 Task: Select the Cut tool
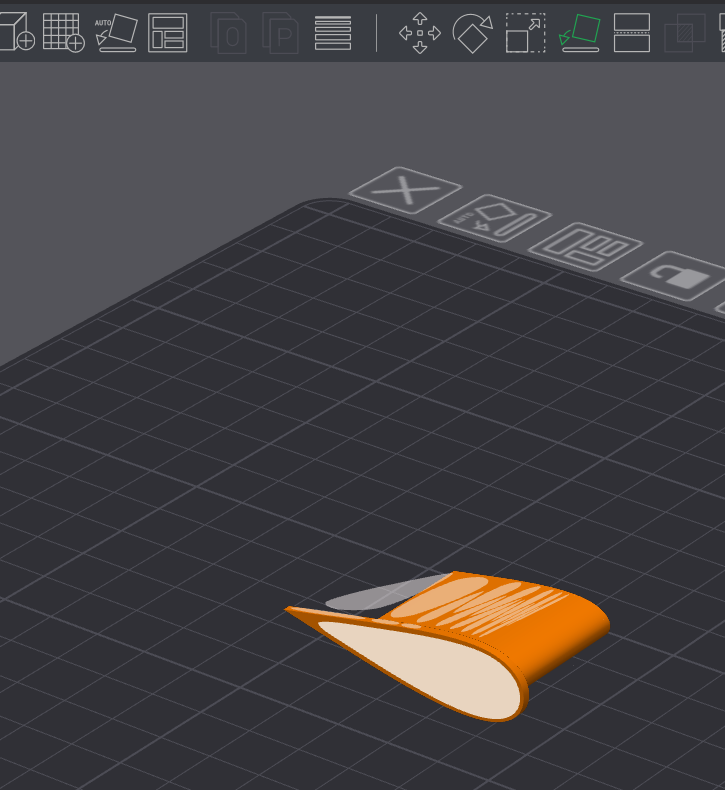(x=632, y=33)
